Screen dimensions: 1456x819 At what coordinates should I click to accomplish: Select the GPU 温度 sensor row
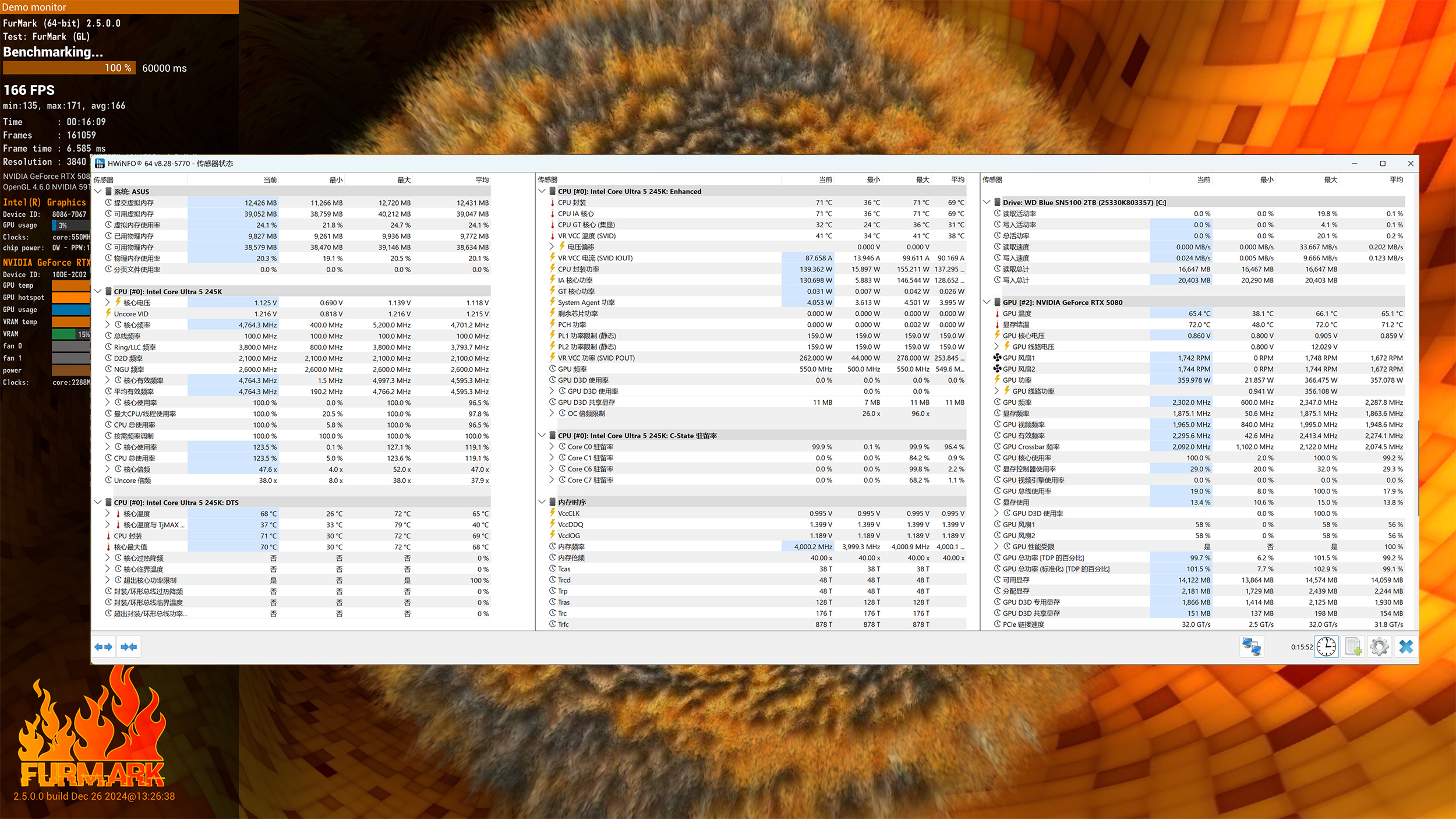click(x=1017, y=313)
